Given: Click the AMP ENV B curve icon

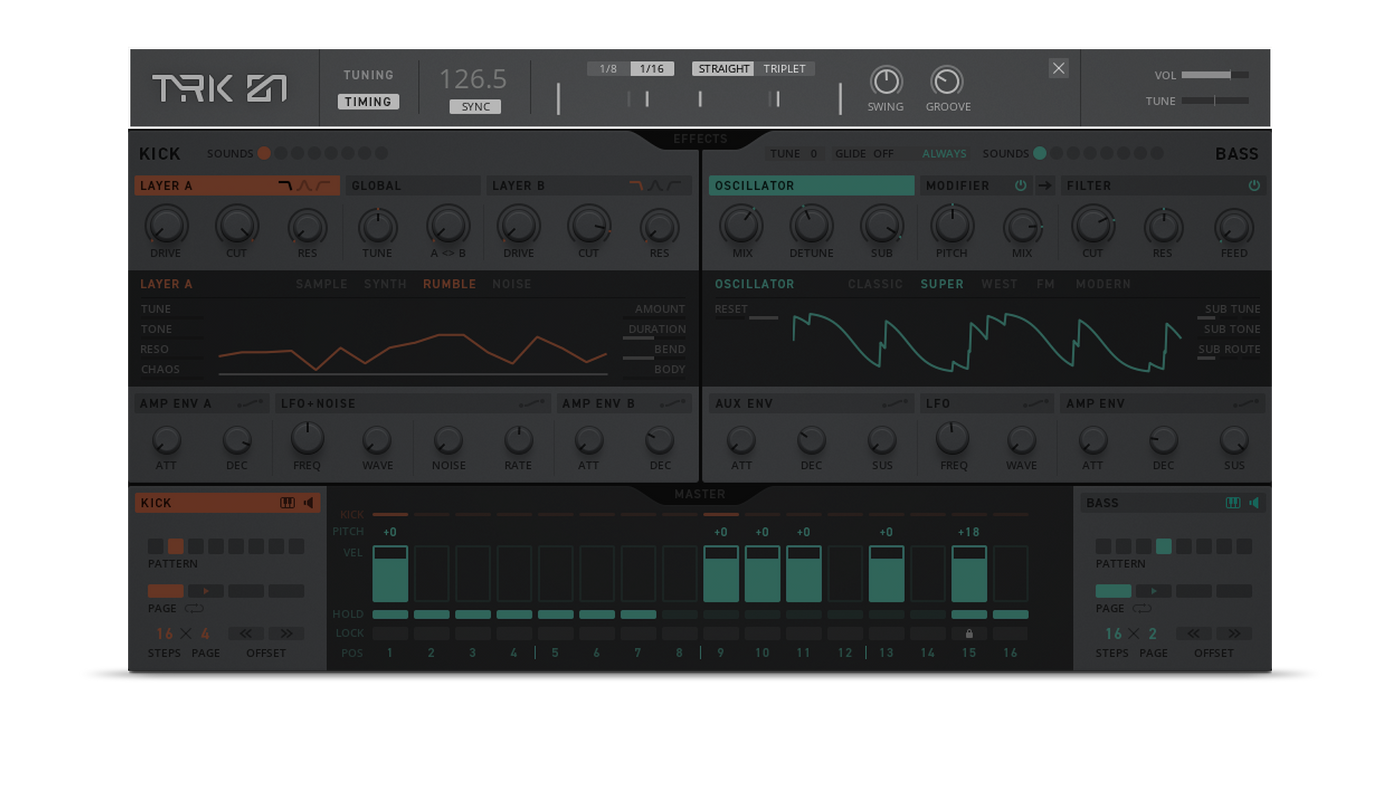Looking at the screenshot, I should pos(673,404).
